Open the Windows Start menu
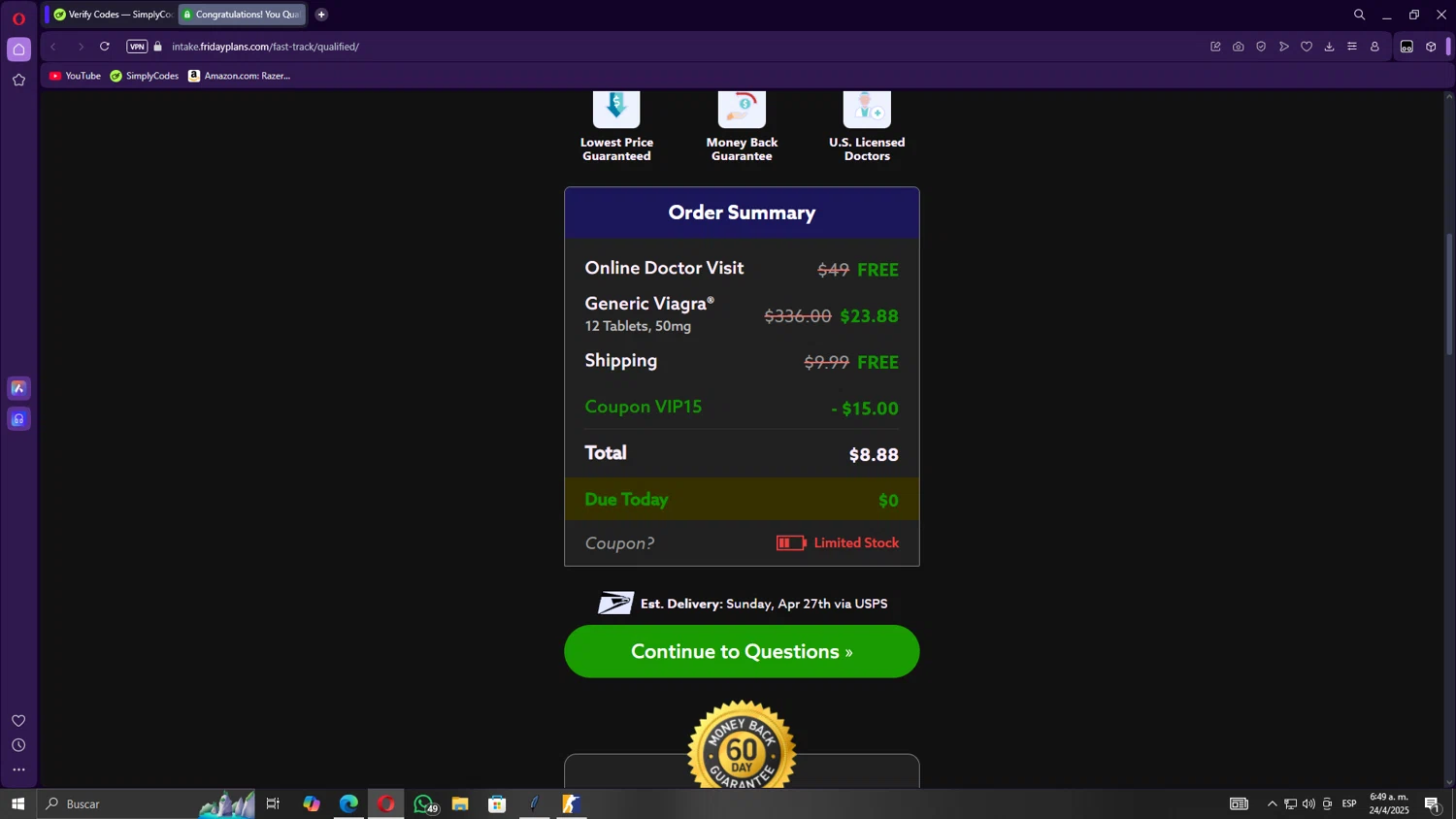1456x819 pixels. 17,803
